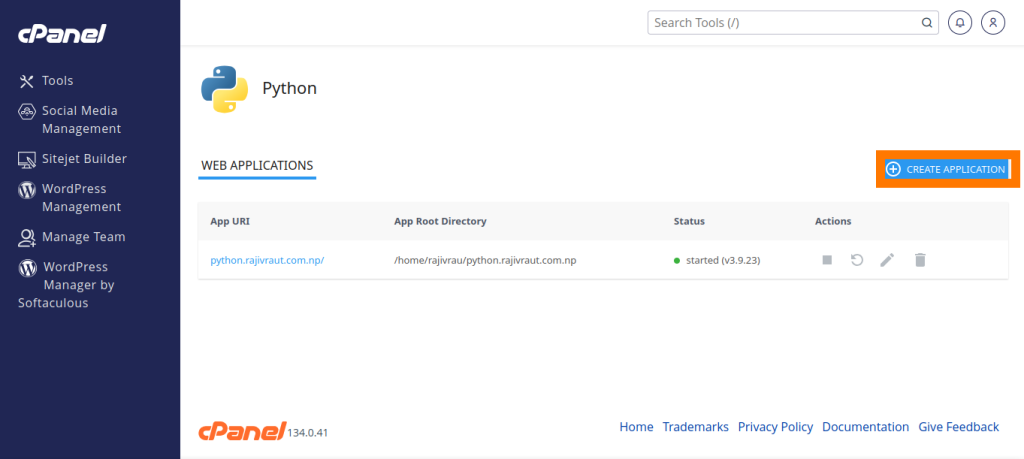Open WordPress Manager by Softaculous
Image resolution: width=1024 pixels, height=459 pixels.
65,285
